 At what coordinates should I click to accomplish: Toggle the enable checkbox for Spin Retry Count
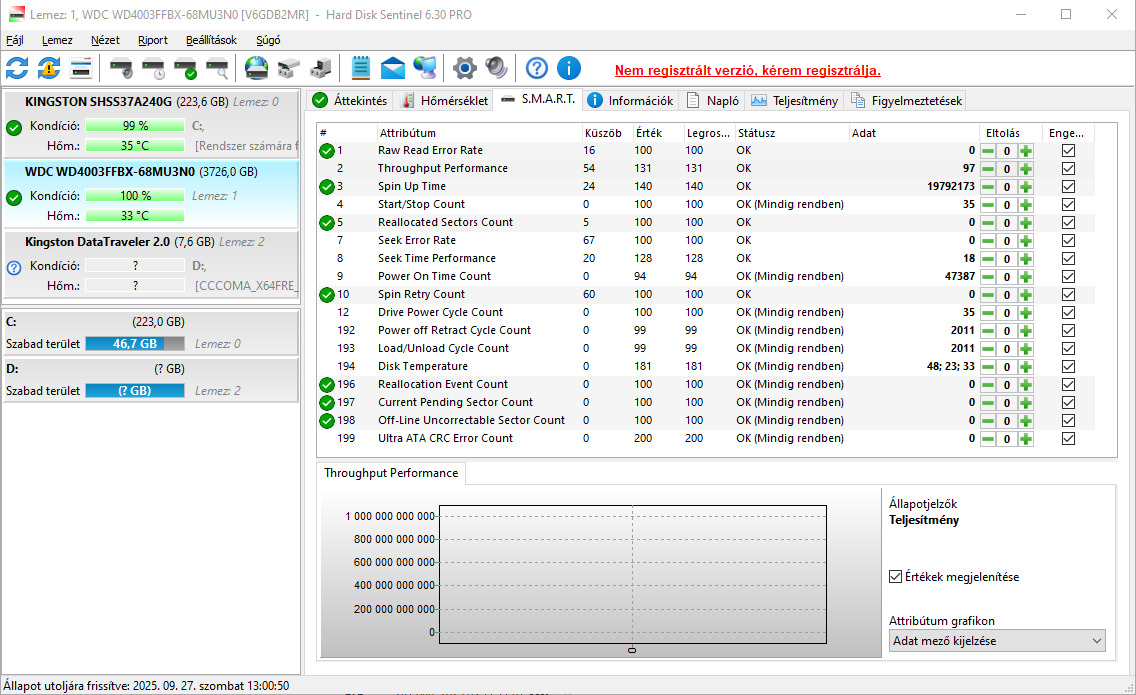[x=1068, y=294]
